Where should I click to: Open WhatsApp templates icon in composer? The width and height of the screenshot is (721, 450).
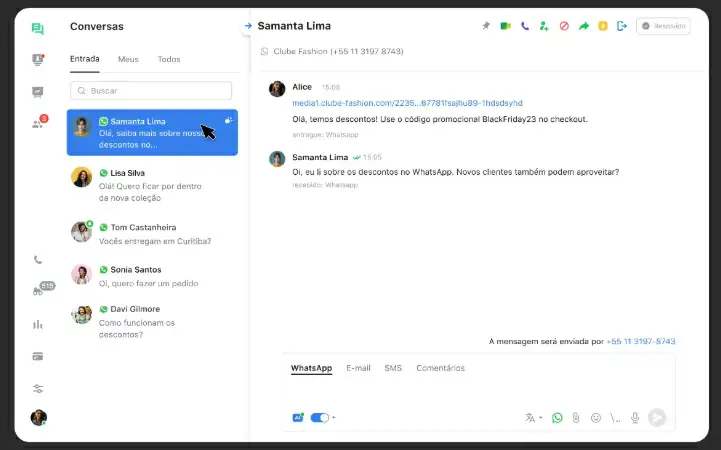pos(557,418)
